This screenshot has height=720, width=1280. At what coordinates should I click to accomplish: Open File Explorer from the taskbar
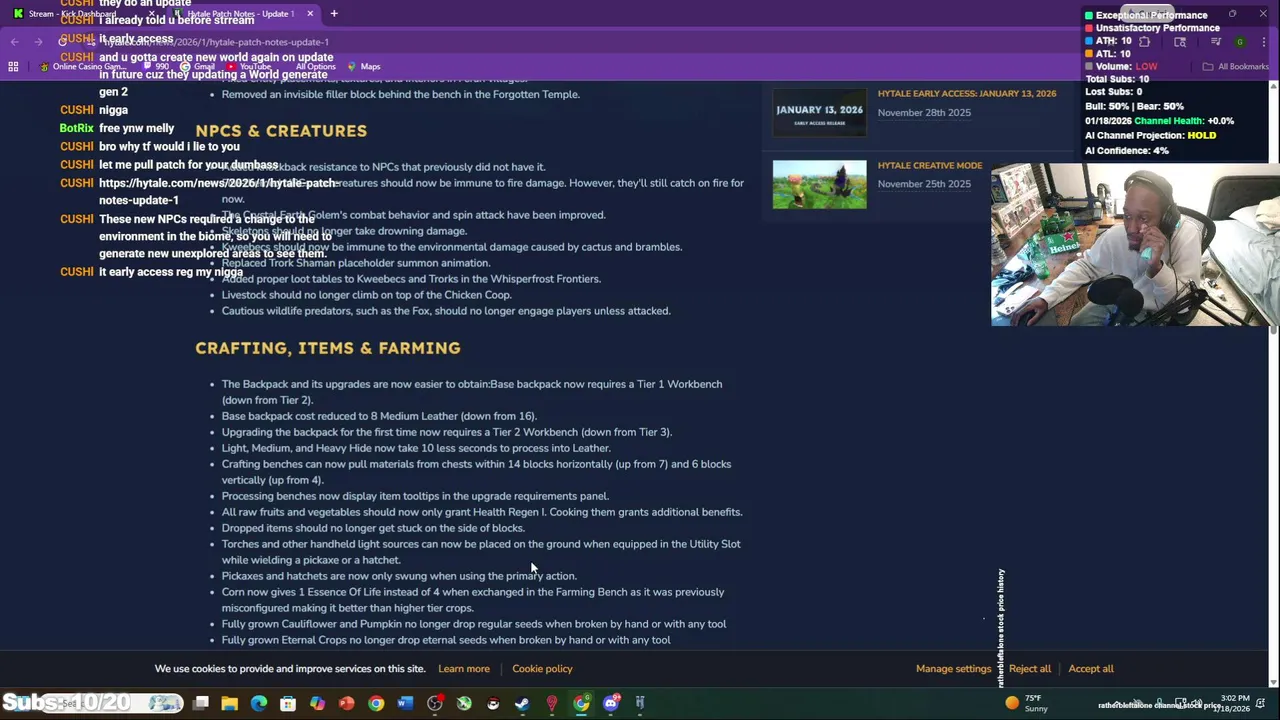click(x=230, y=703)
